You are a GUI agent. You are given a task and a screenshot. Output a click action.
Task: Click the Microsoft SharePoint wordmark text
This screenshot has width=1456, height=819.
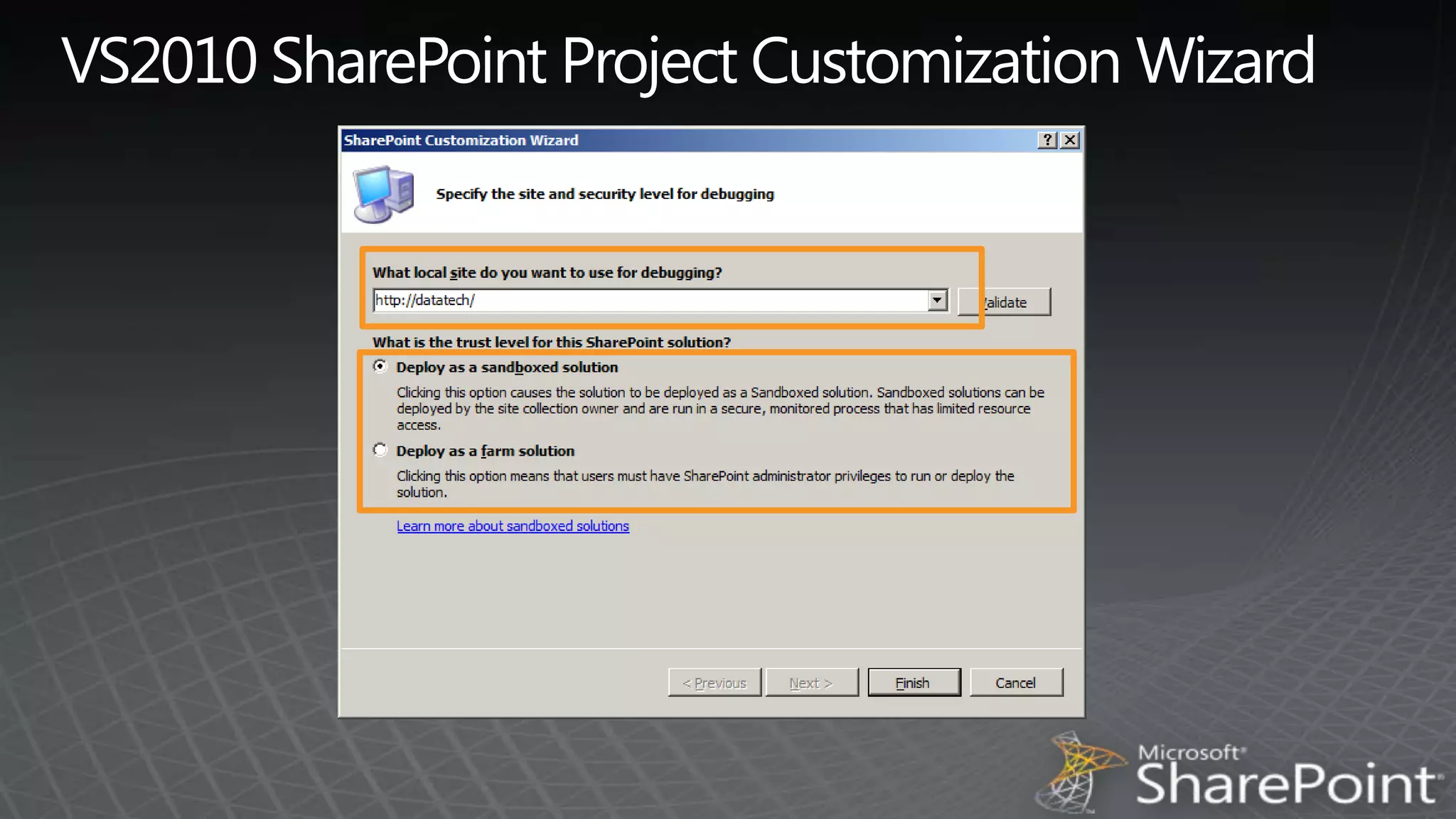pos(1285,781)
